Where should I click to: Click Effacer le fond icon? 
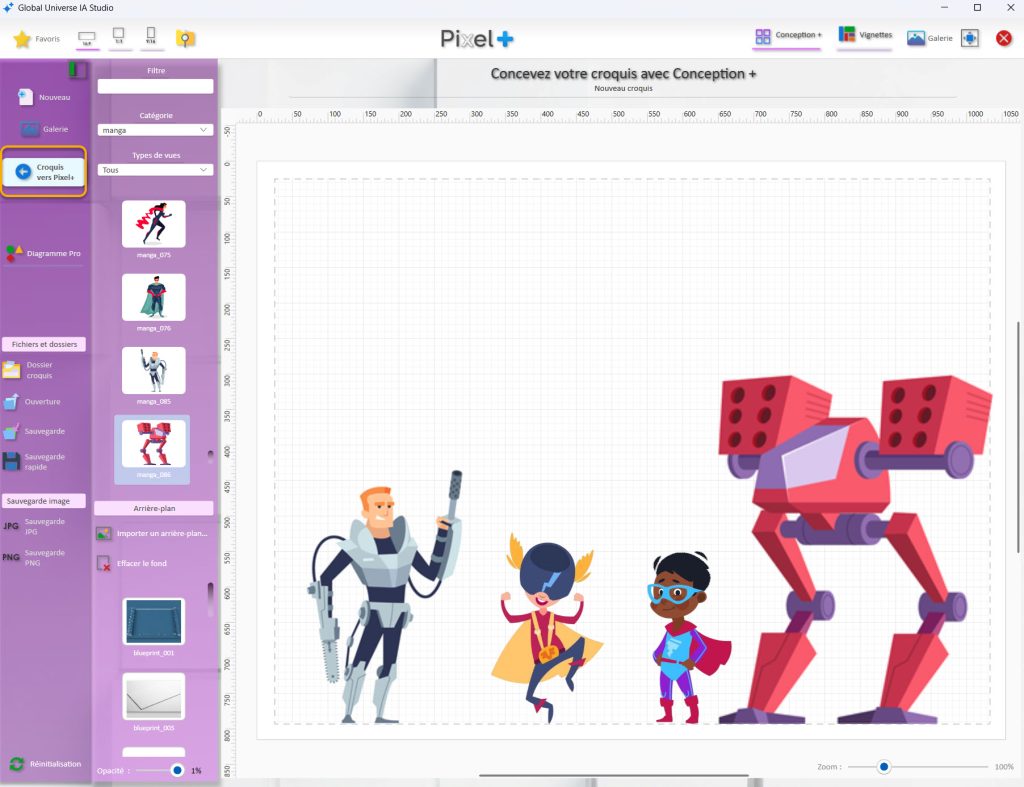(x=104, y=564)
